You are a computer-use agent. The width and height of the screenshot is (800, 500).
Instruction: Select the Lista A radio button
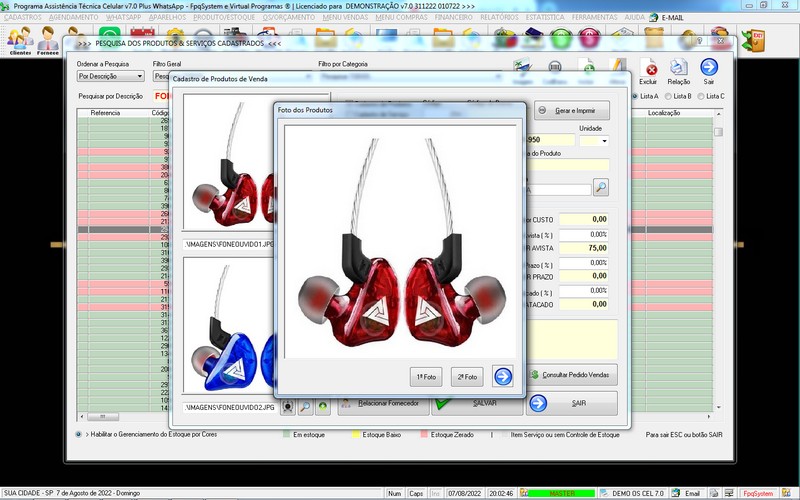pyautogui.click(x=635, y=96)
